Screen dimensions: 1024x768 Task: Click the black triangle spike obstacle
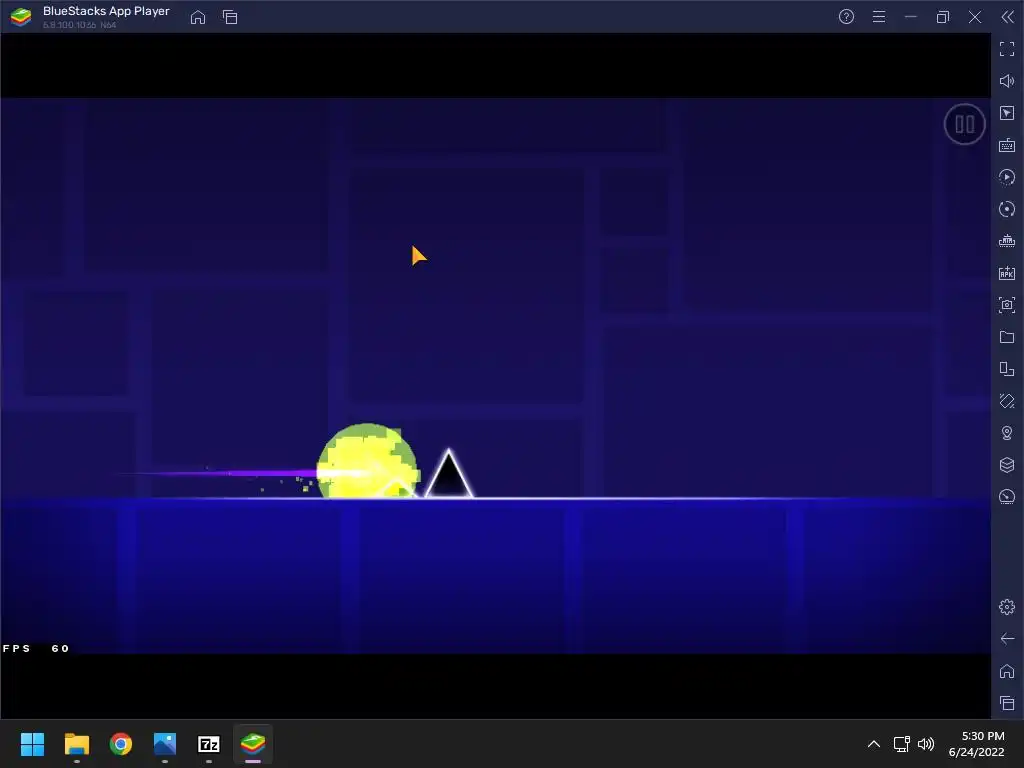(449, 473)
